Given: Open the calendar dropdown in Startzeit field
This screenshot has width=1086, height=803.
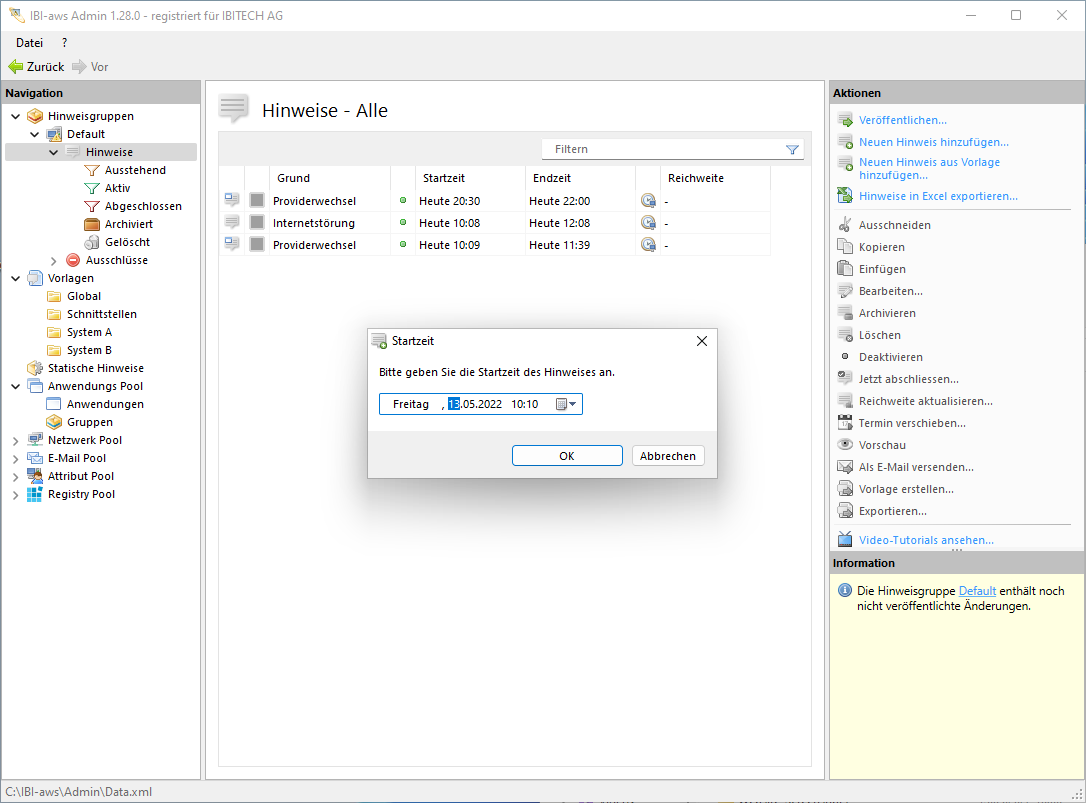Looking at the screenshot, I should [566, 404].
